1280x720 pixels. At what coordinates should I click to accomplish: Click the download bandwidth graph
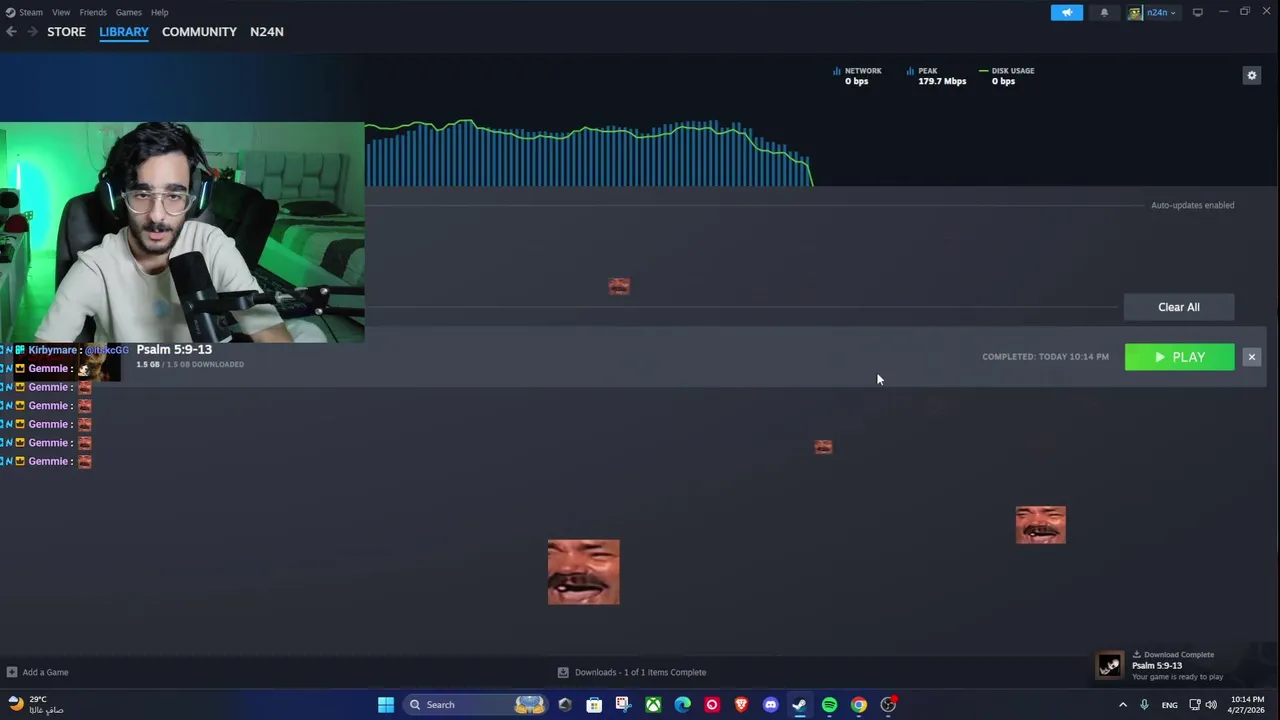pos(589,153)
